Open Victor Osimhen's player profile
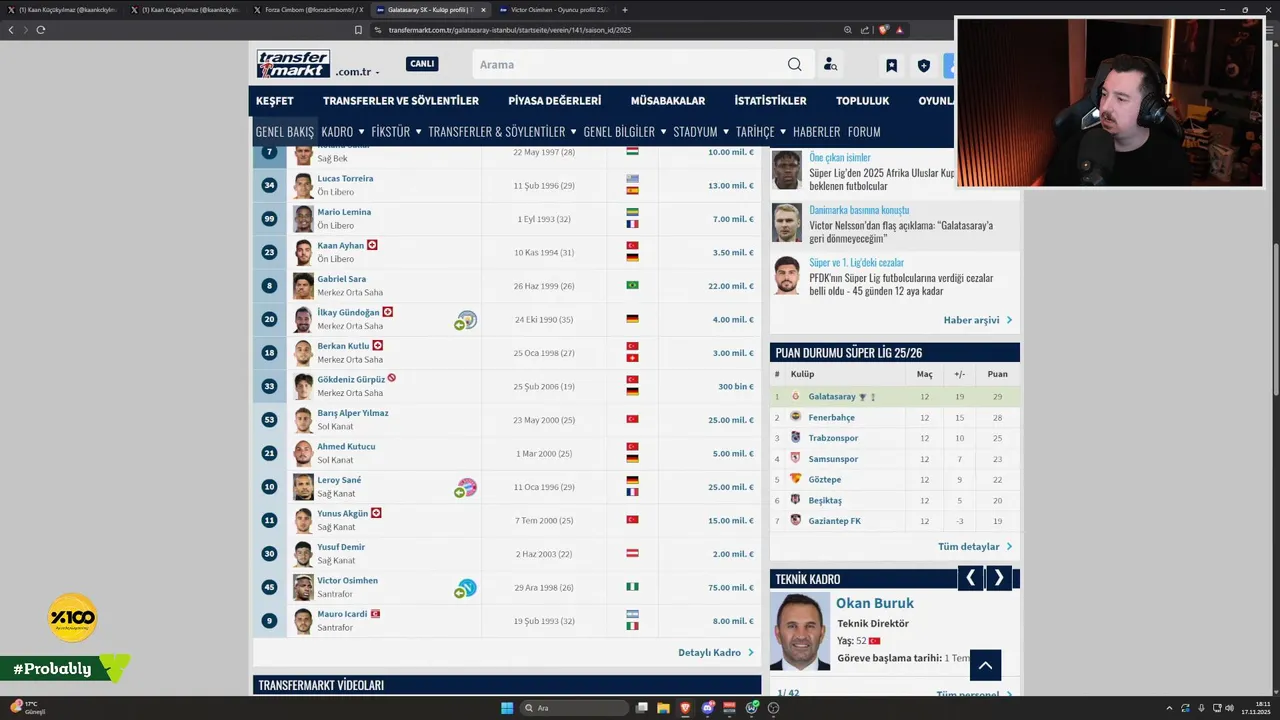This screenshot has height=720, width=1280. (347, 580)
